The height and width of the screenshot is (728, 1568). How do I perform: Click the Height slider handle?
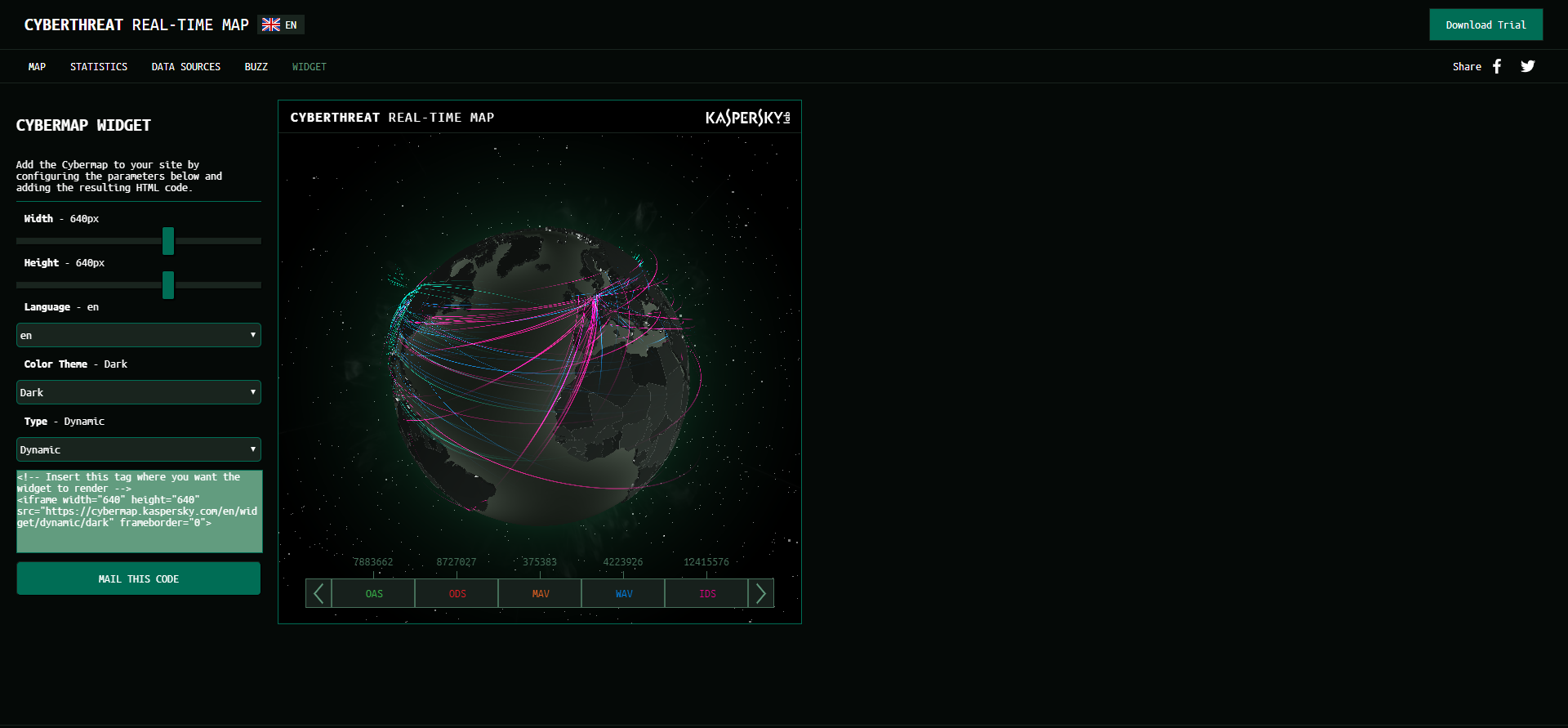pos(168,285)
